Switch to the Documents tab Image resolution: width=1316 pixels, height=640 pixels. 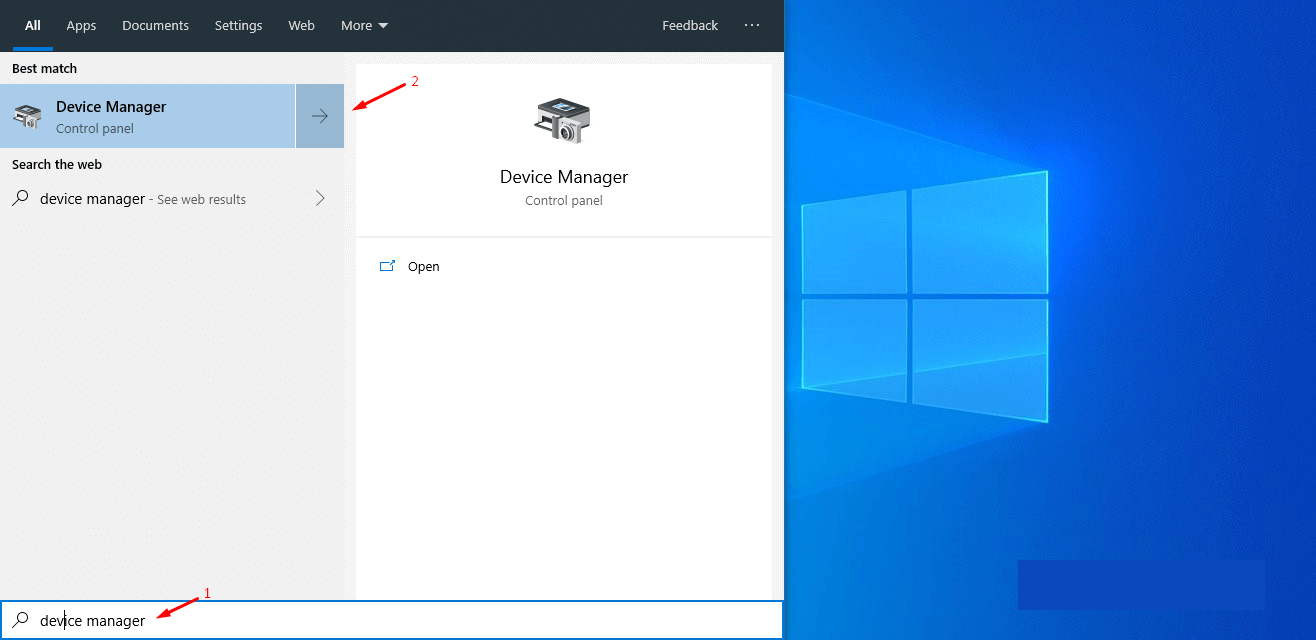155,25
